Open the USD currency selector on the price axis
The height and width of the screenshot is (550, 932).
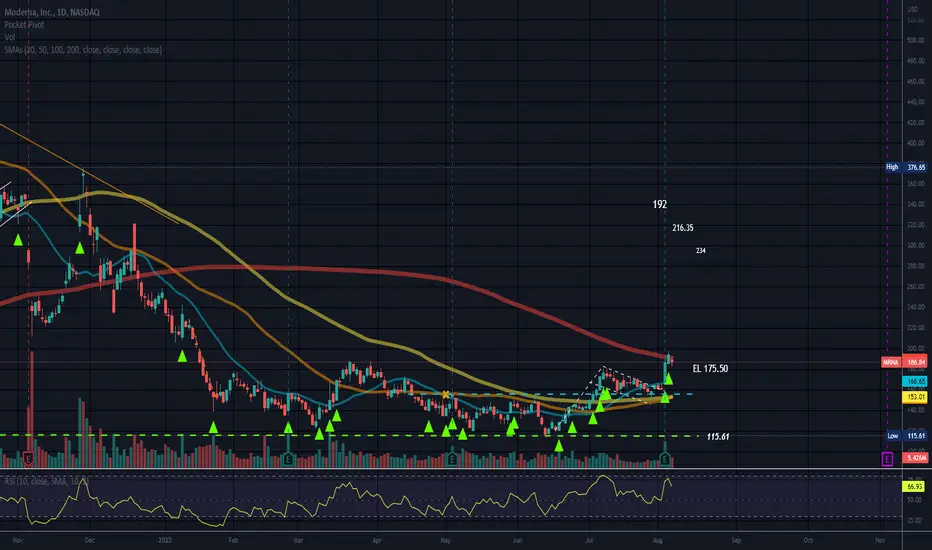click(x=913, y=9)
